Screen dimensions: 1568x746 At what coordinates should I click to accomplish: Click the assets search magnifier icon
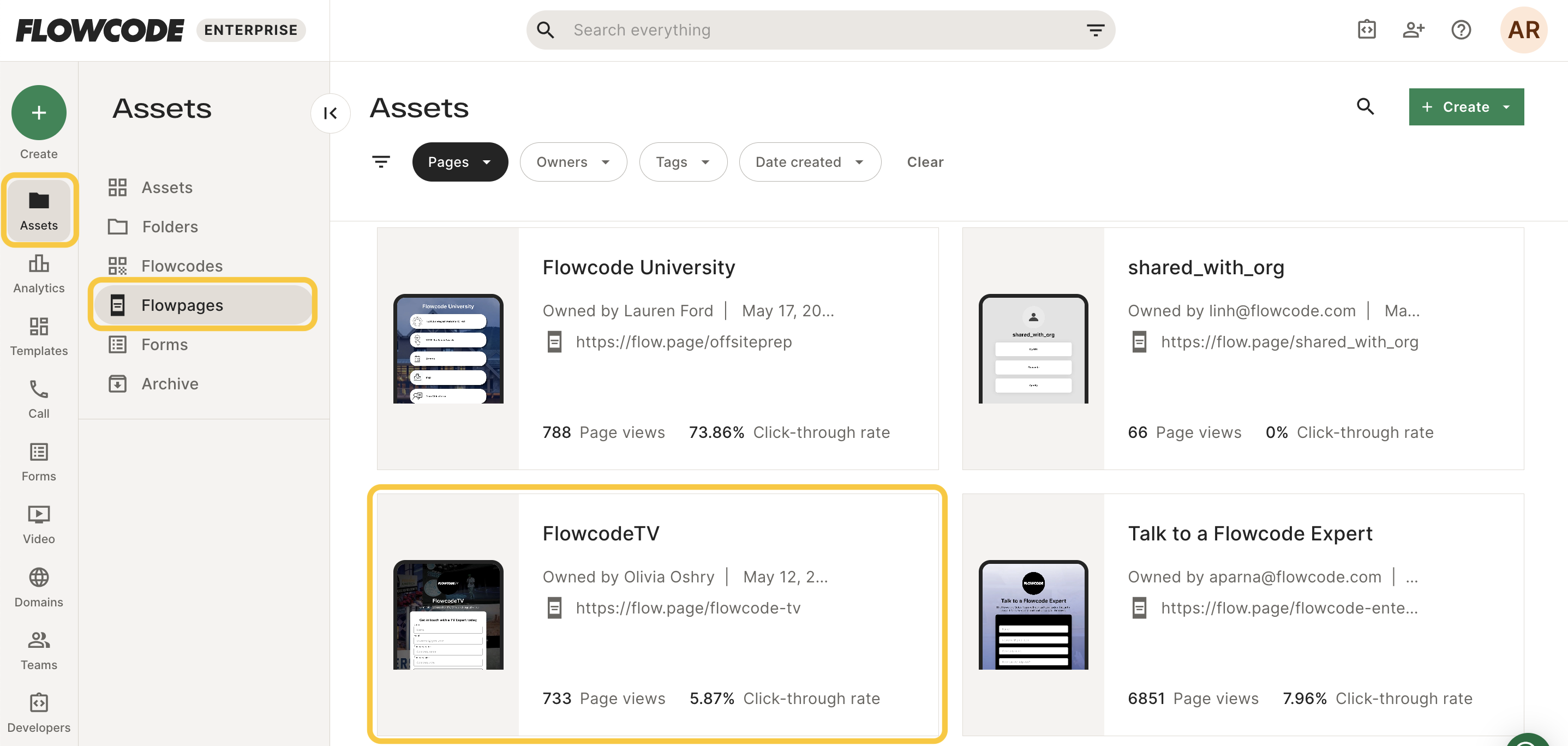click(x=1365, y=106)
